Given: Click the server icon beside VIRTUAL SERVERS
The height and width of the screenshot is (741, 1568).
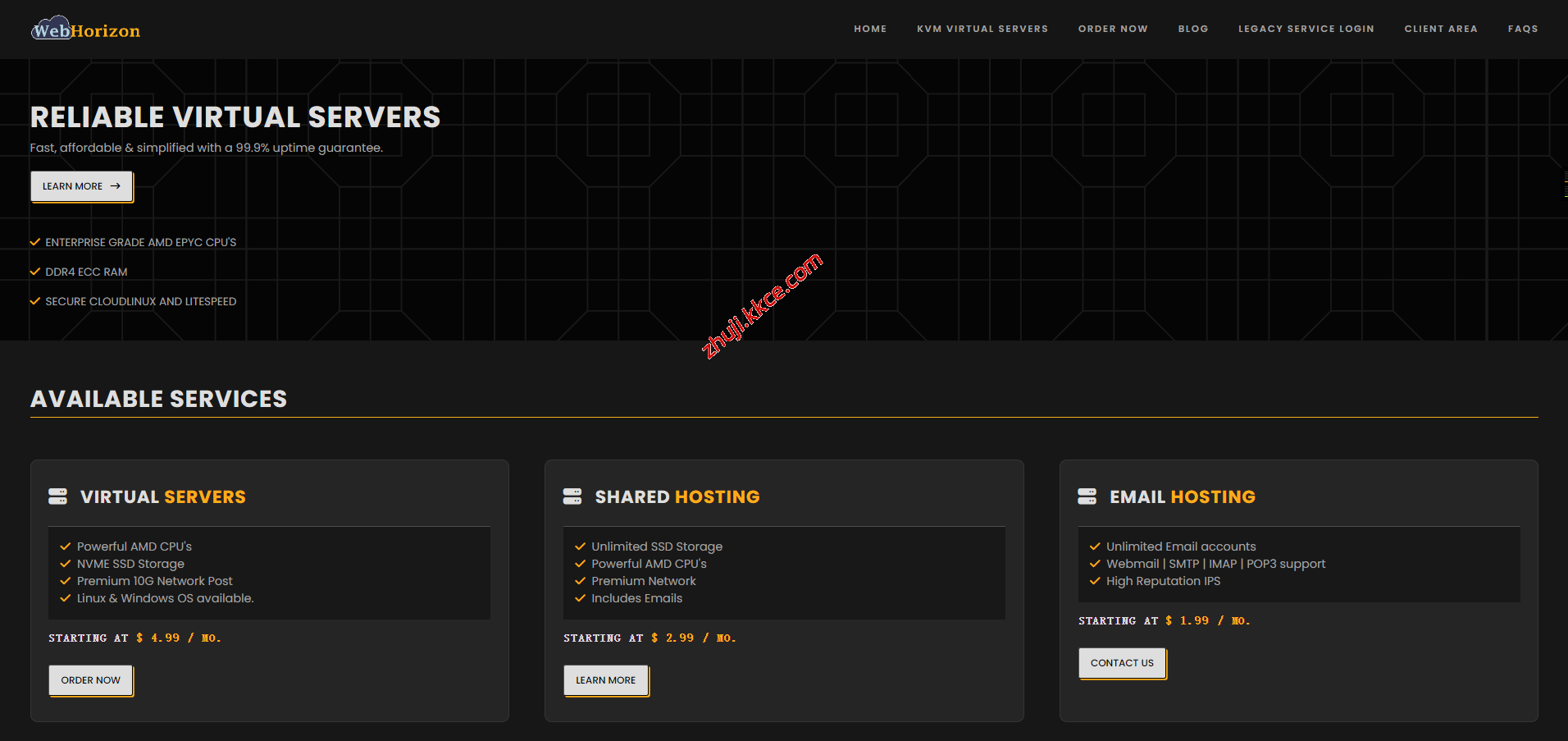Looking at the screenshot, I should point(57,496).
